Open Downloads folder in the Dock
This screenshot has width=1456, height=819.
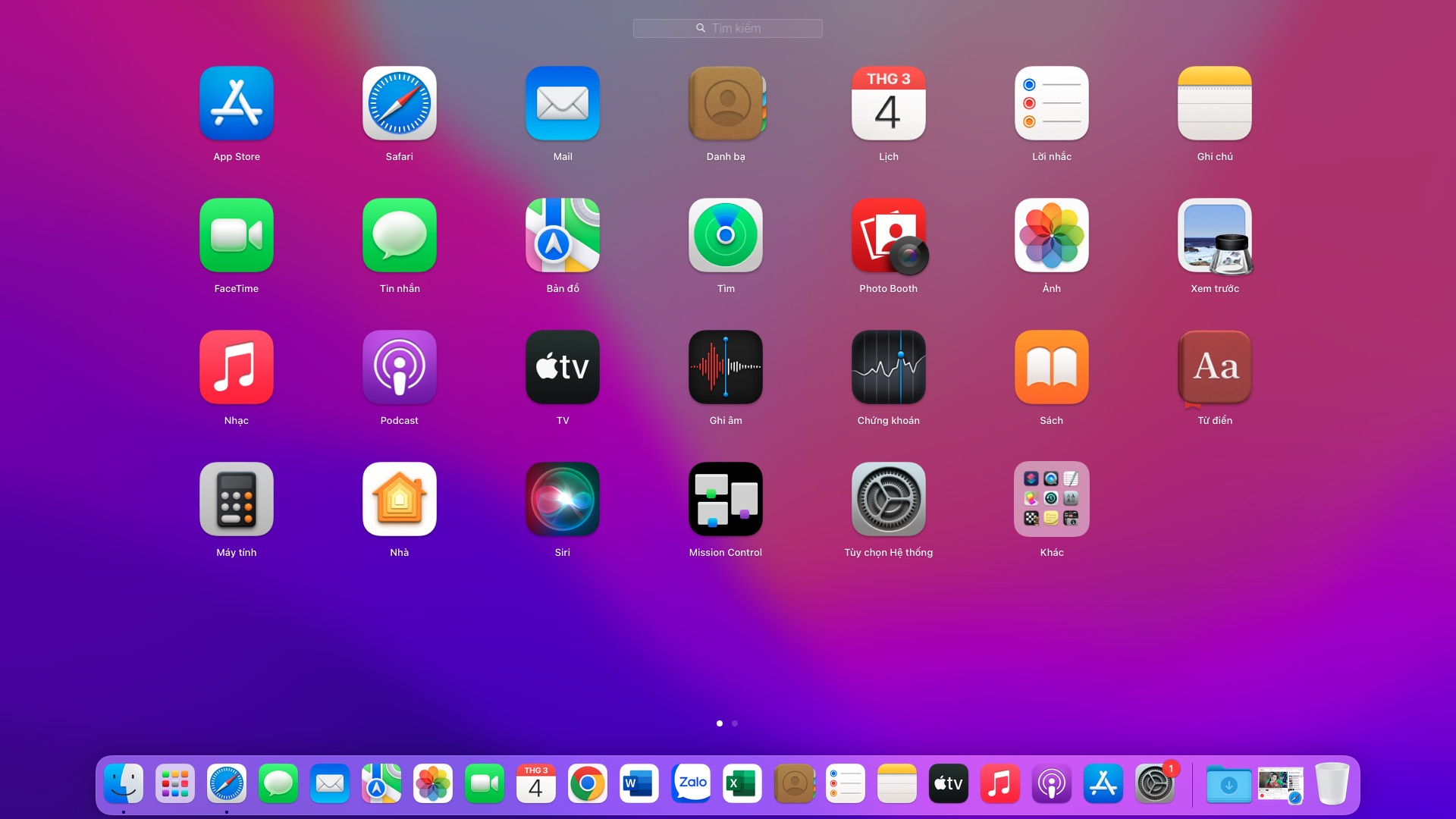coord(1229,783)
